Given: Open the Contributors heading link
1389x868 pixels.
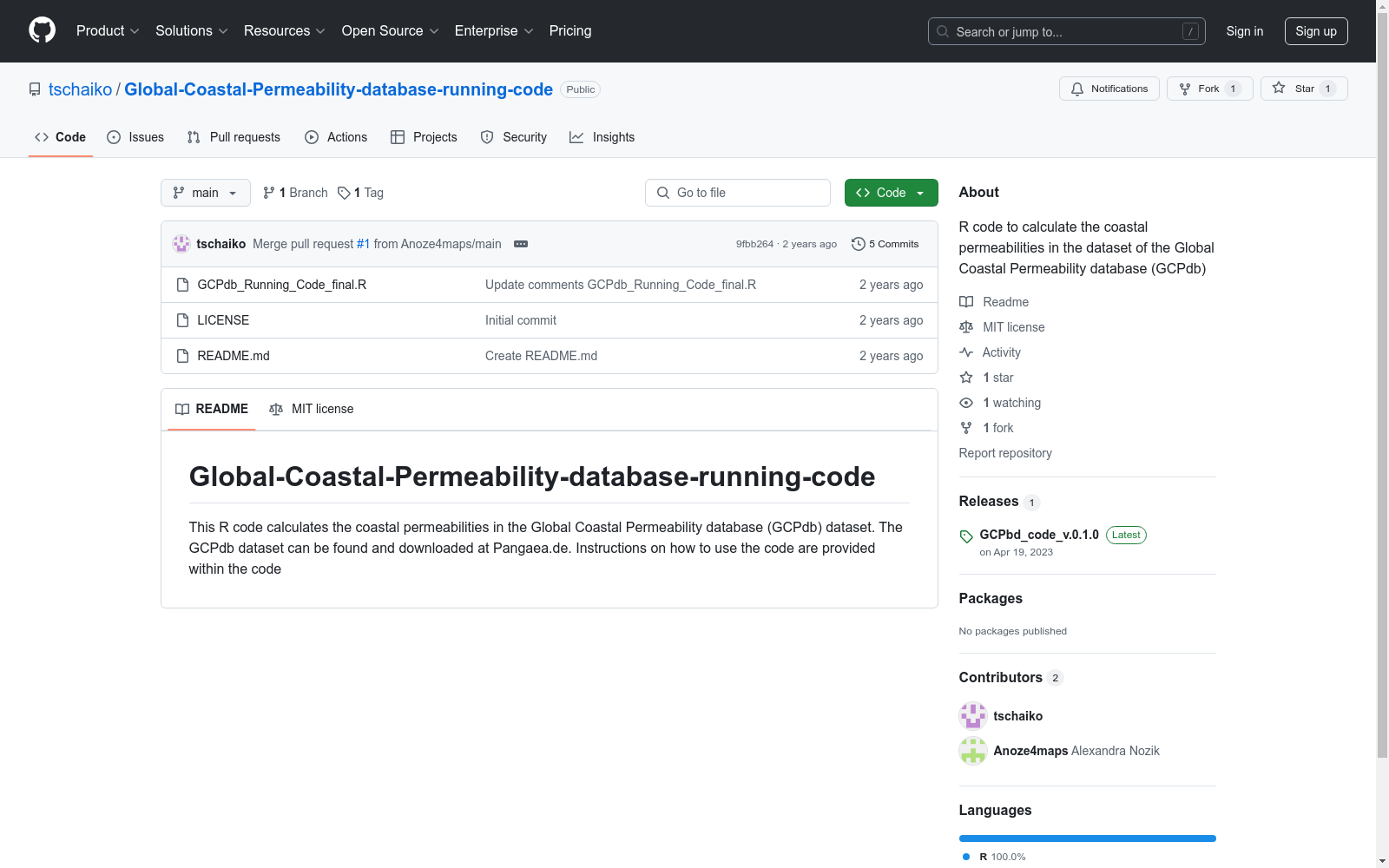Looking at the screenshot, I should coord(1011,678).
